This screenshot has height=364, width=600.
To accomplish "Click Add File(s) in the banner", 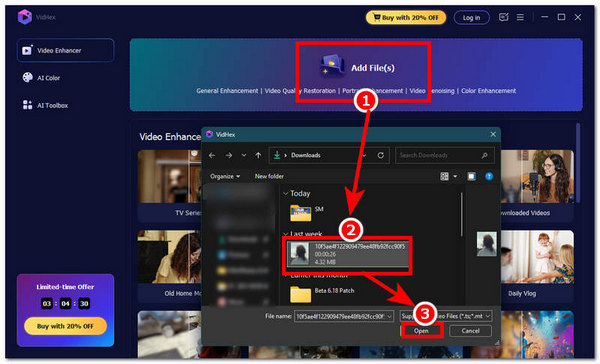I will (x=373, y=68).
